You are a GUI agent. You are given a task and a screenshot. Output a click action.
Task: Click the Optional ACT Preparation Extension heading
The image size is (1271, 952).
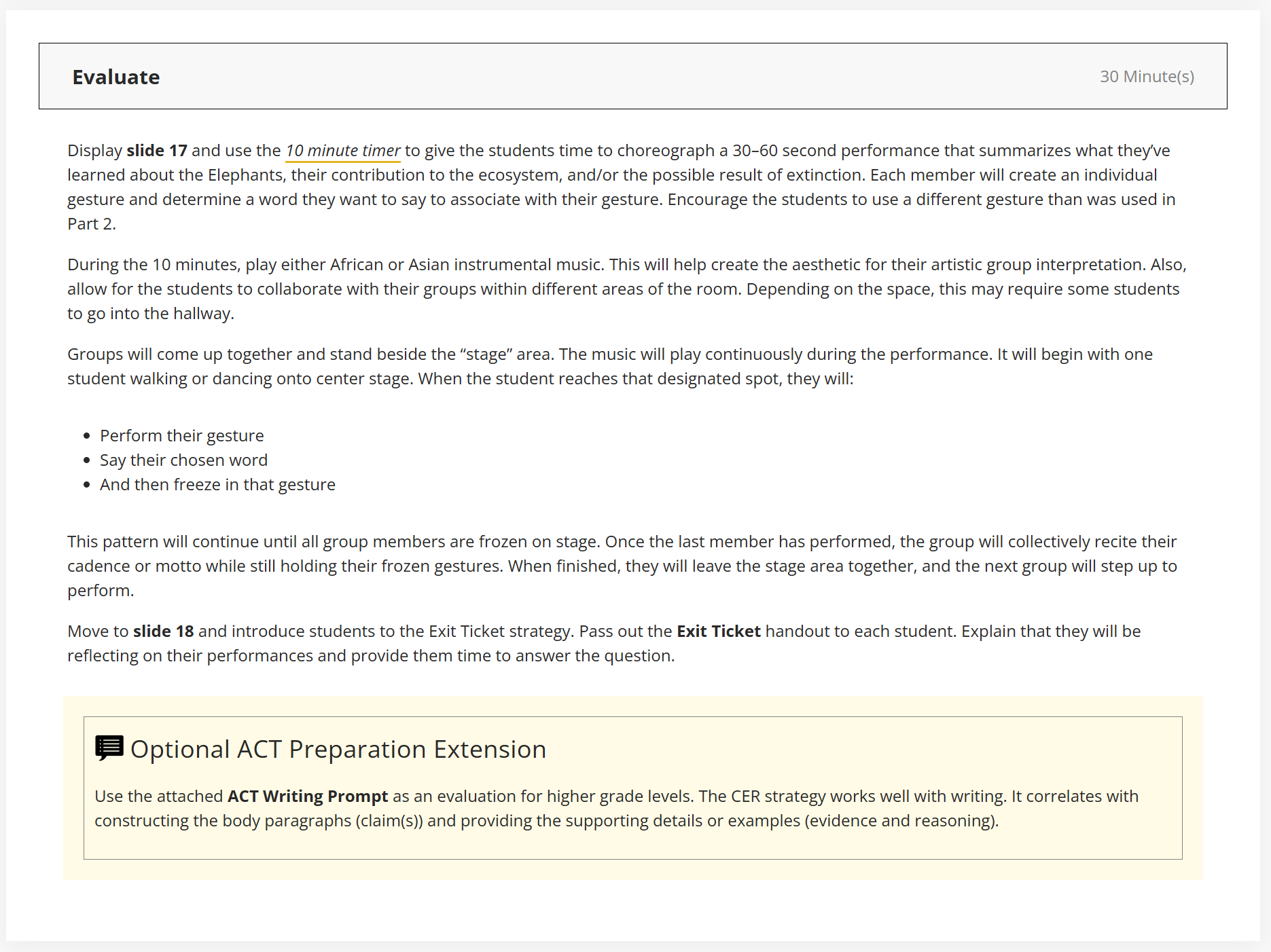click(x=338, y=750)
